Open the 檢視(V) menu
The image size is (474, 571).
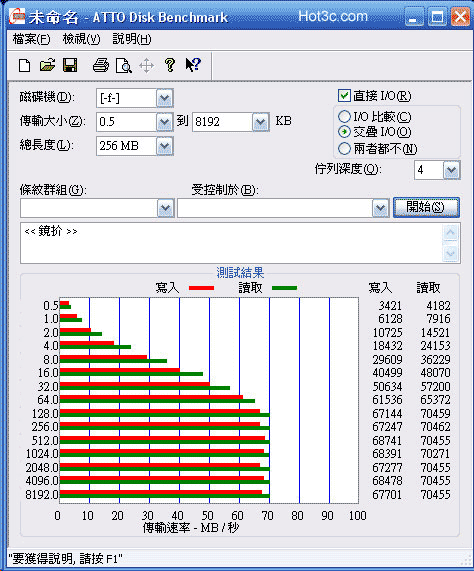coord(81,39)
